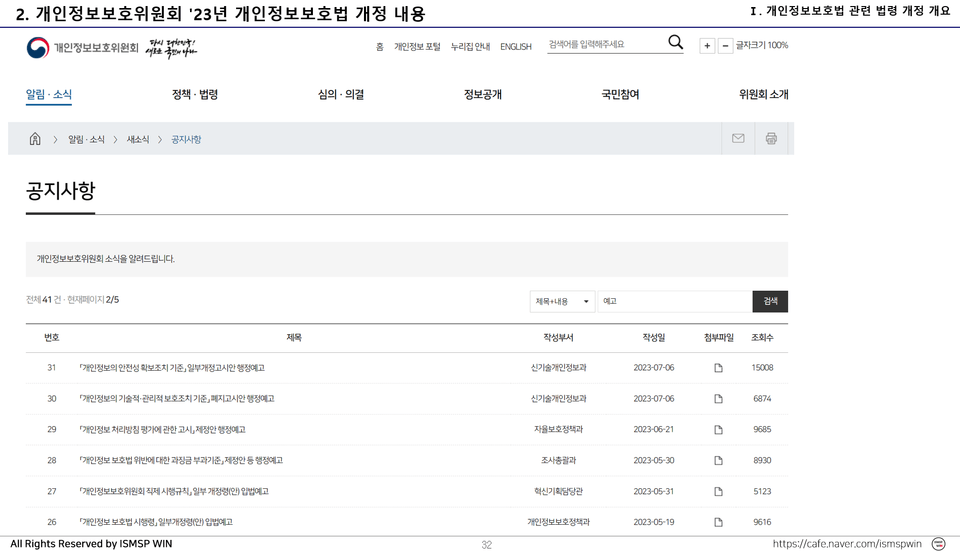Click the 번호 column header
Viewport: 960px width, 551px height.
pos(51,337)
